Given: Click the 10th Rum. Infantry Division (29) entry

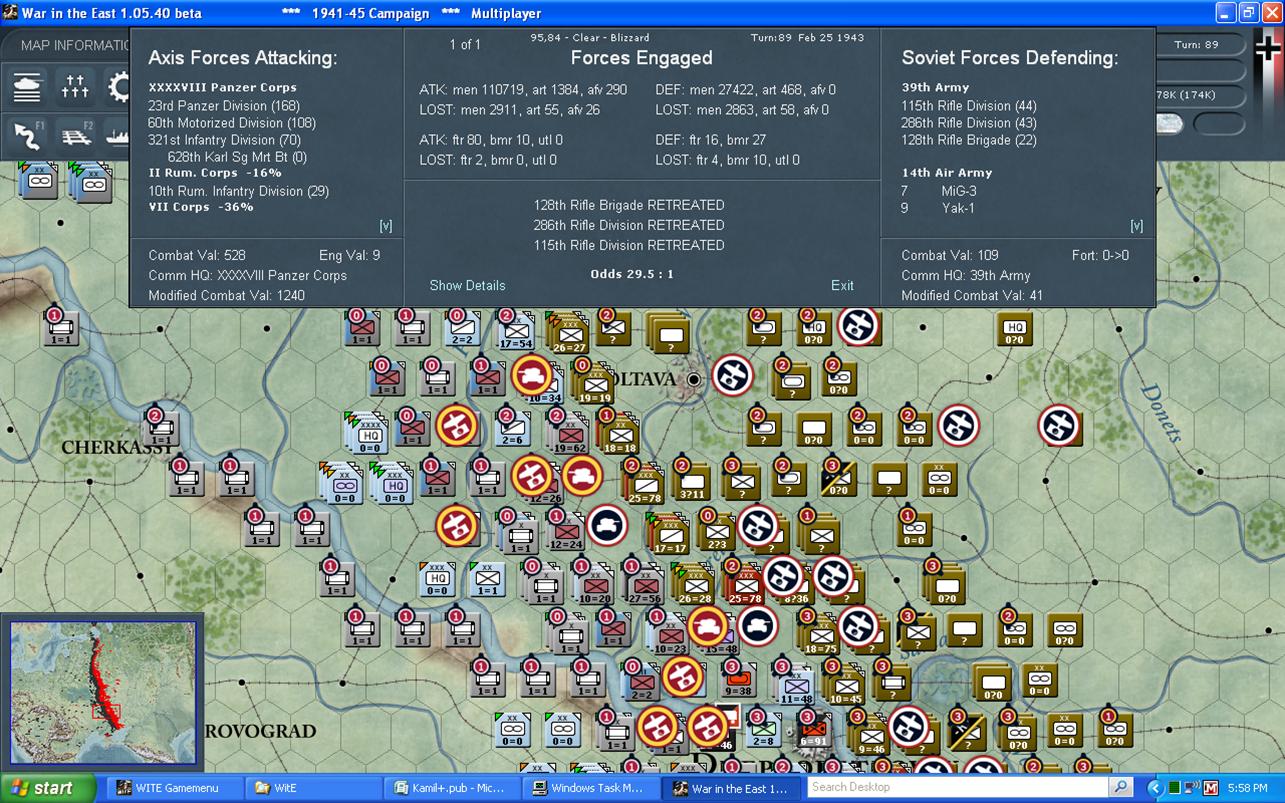Looking at the screenshot, I should pyautogui.click(x=238, y=191).
